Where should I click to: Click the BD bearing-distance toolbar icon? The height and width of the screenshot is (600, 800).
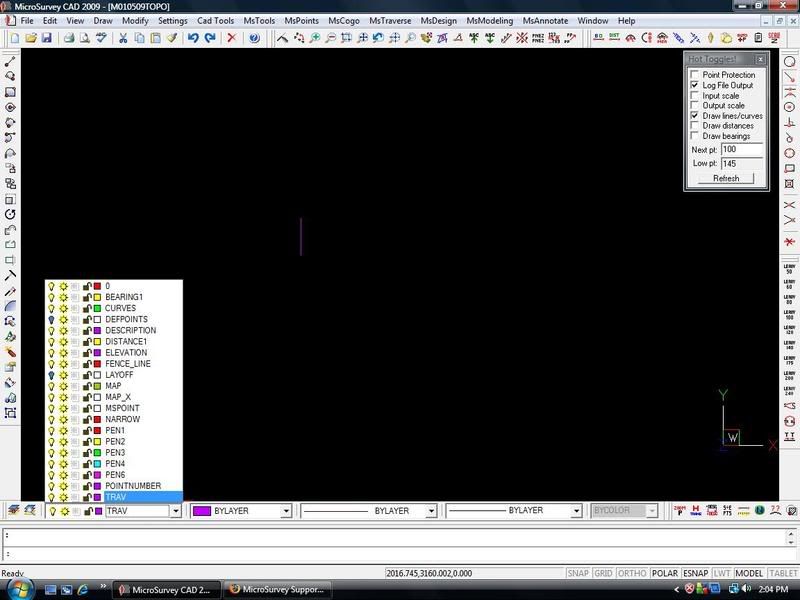coord(598,38)
